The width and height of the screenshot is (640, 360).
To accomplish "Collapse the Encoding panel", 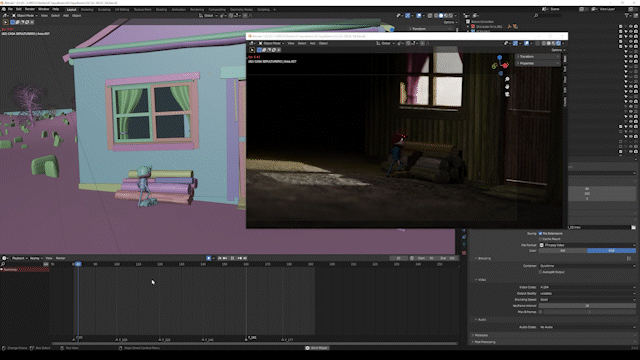I will point(483,258).
